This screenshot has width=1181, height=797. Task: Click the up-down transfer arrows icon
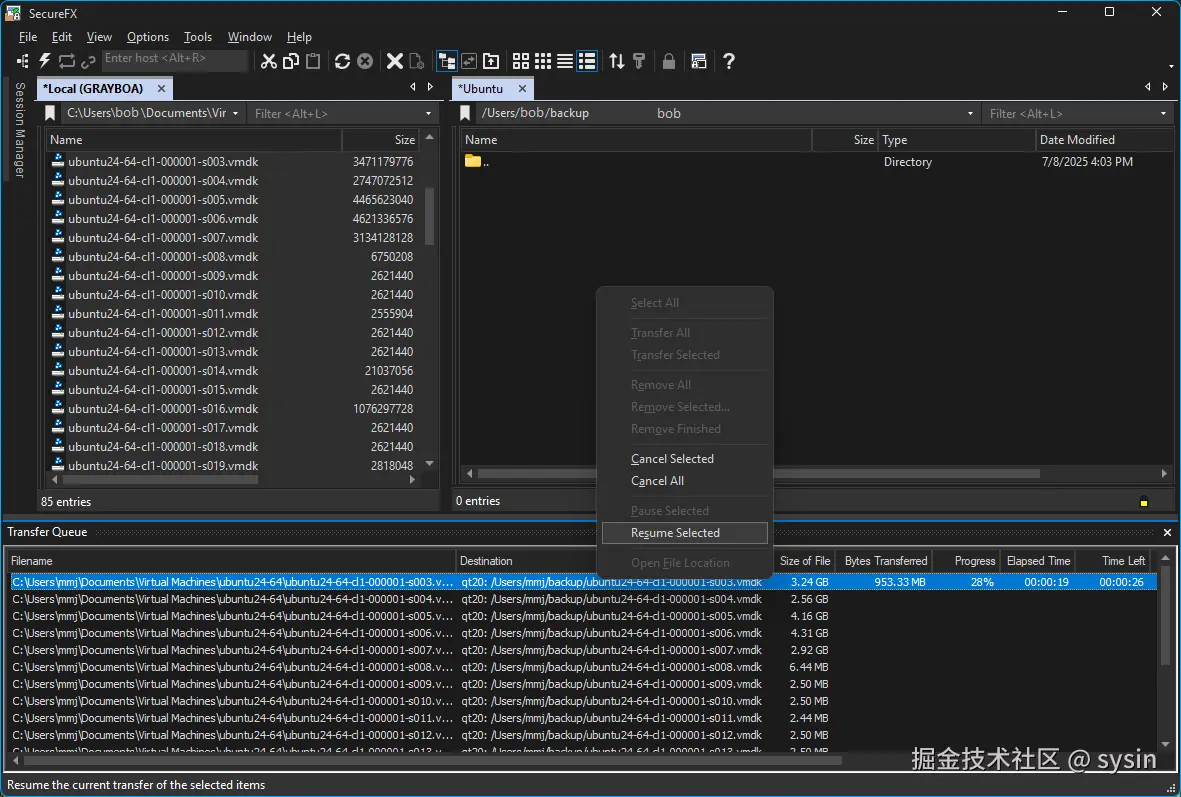pyautogui.click(x=617, y=61)
